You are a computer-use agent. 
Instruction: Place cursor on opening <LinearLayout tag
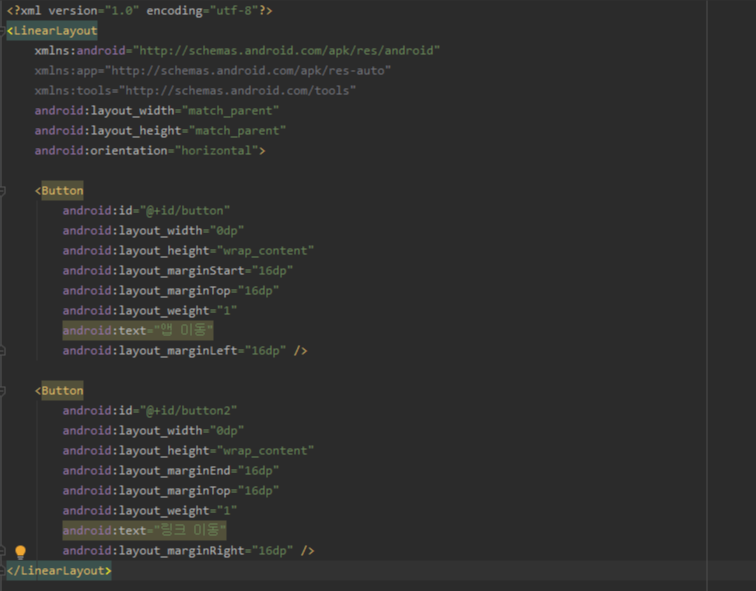coord(52,31)
